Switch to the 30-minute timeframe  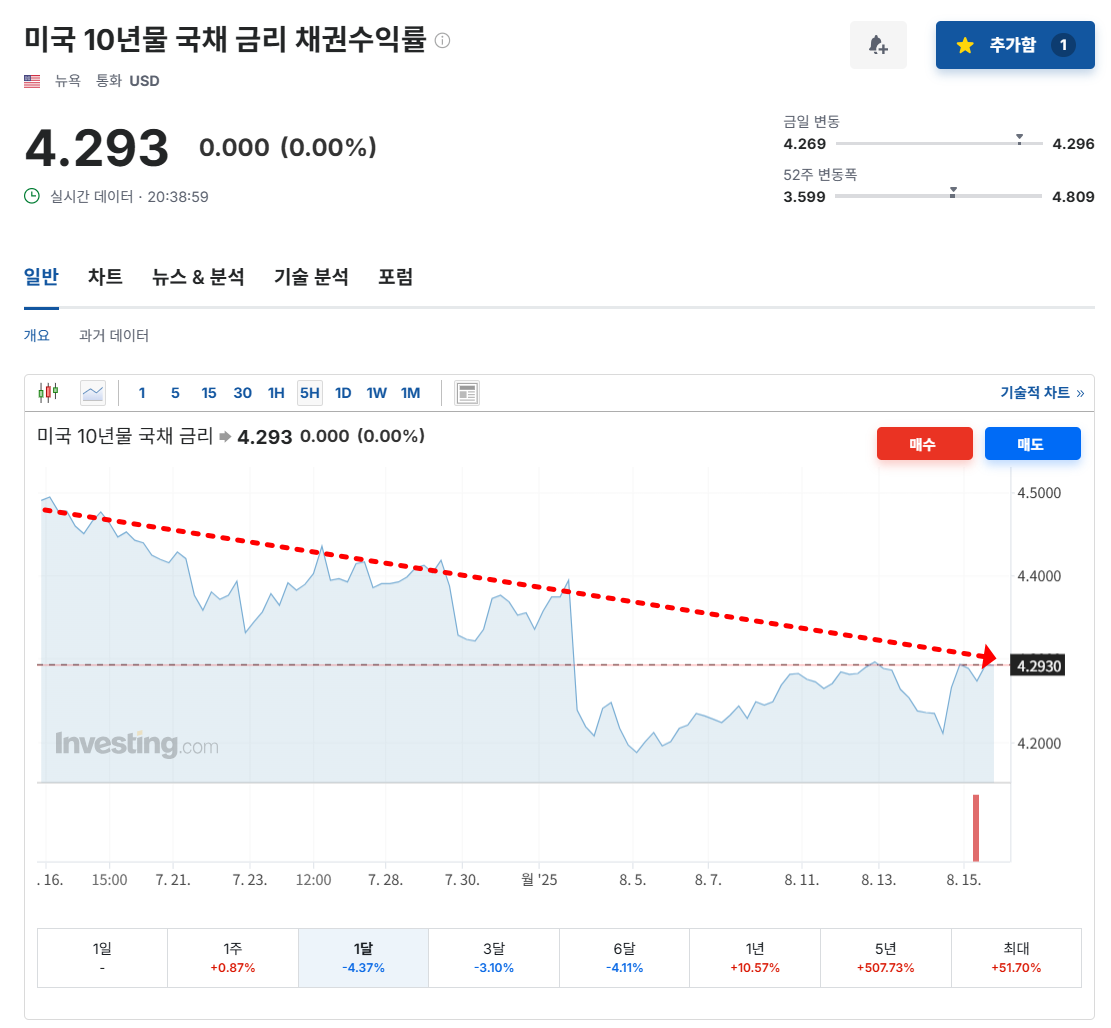(x=242, y=392)
